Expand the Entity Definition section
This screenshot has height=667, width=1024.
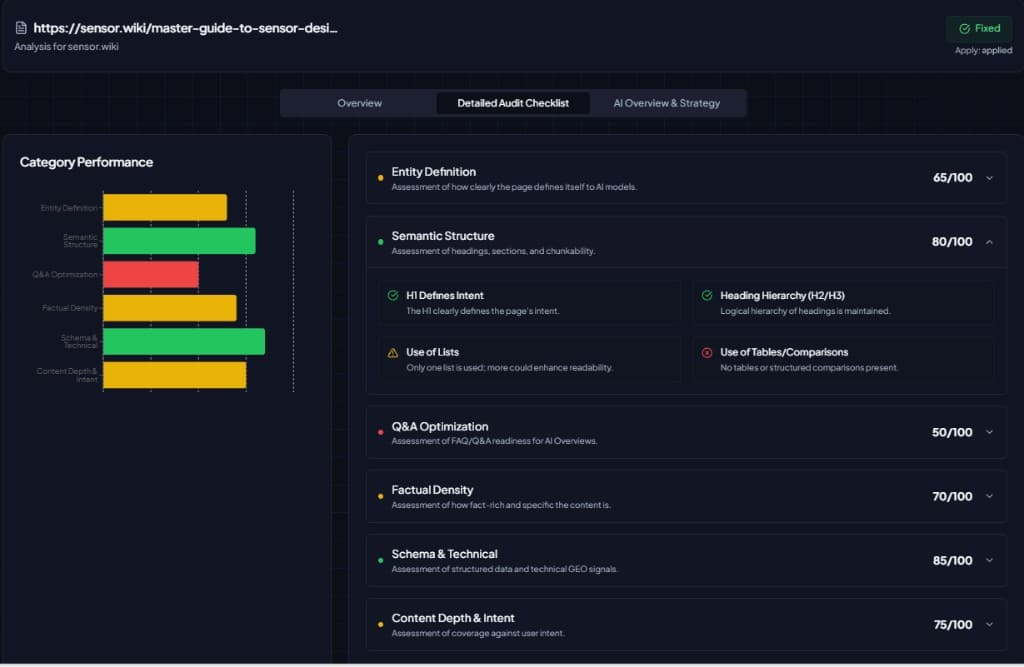tap(990, 176)
